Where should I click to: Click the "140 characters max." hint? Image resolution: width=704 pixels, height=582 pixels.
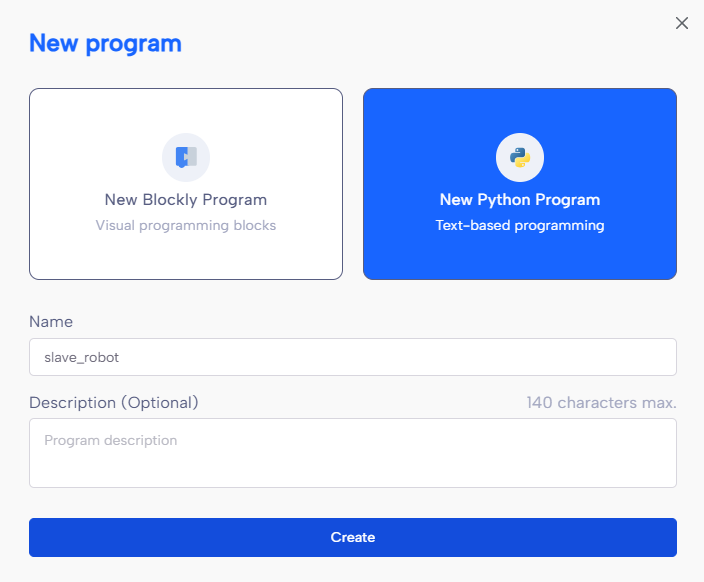[x=601, y=403]
